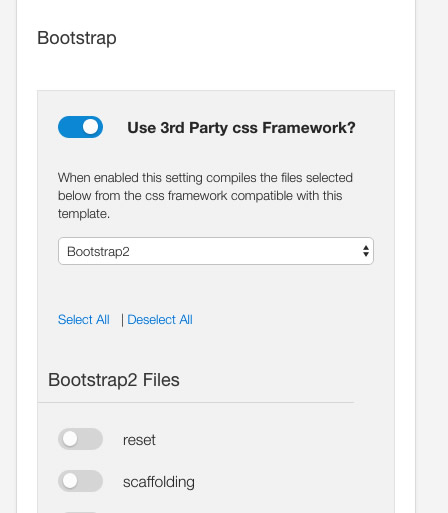Turn on the scaffolding file toggle
The width and height of the screenshot is (448, 513).
click(80, 481)
